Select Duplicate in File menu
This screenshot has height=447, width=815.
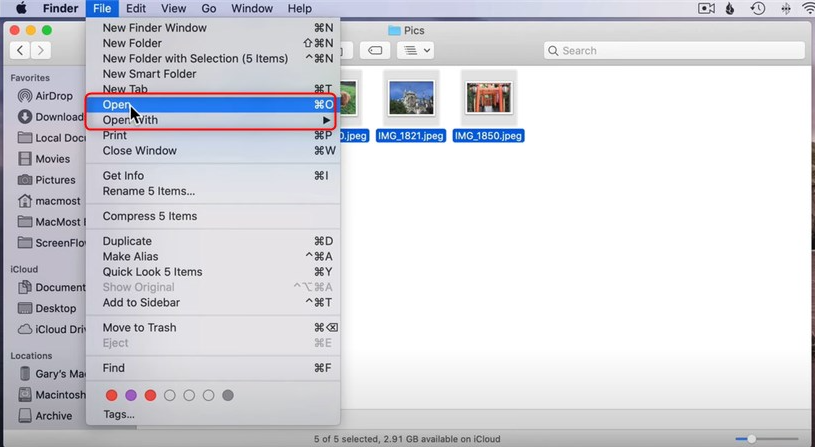(x=213, y=241)
